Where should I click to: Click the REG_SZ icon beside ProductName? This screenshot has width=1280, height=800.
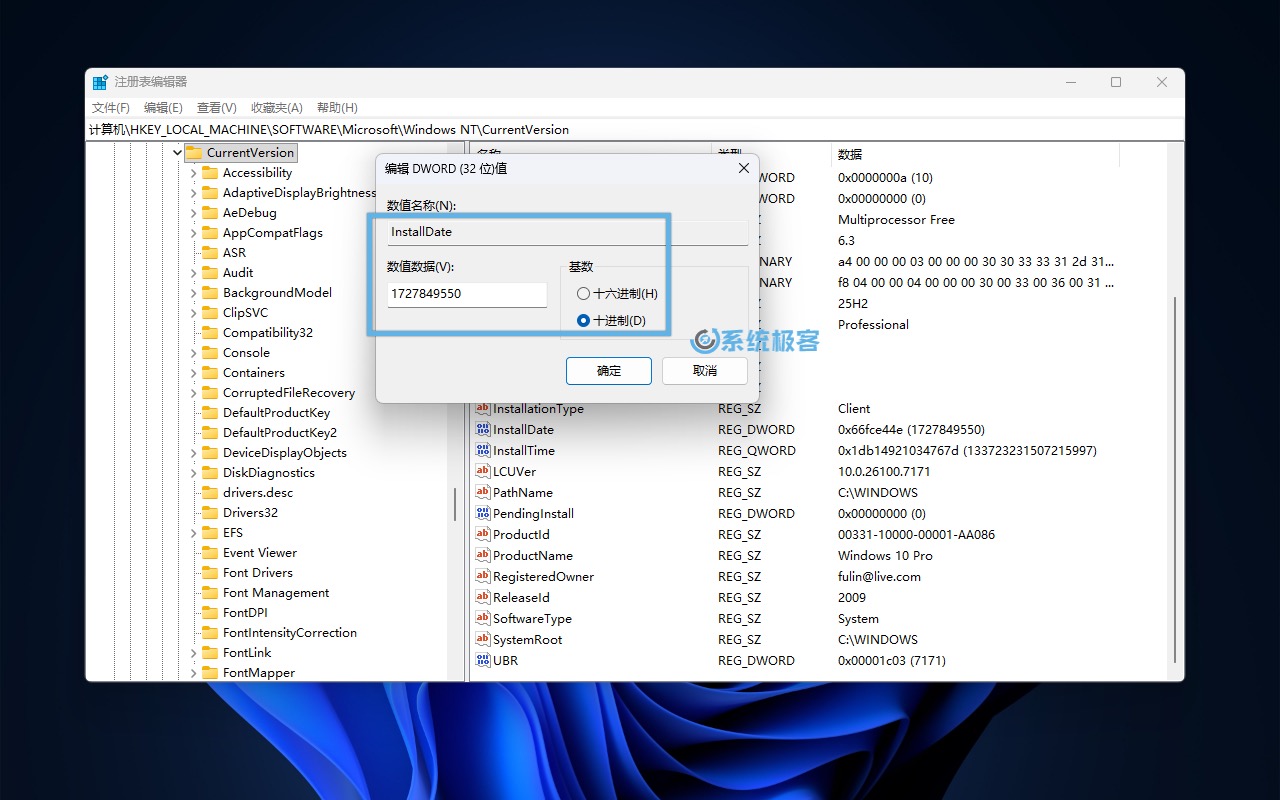click(481, 555)
